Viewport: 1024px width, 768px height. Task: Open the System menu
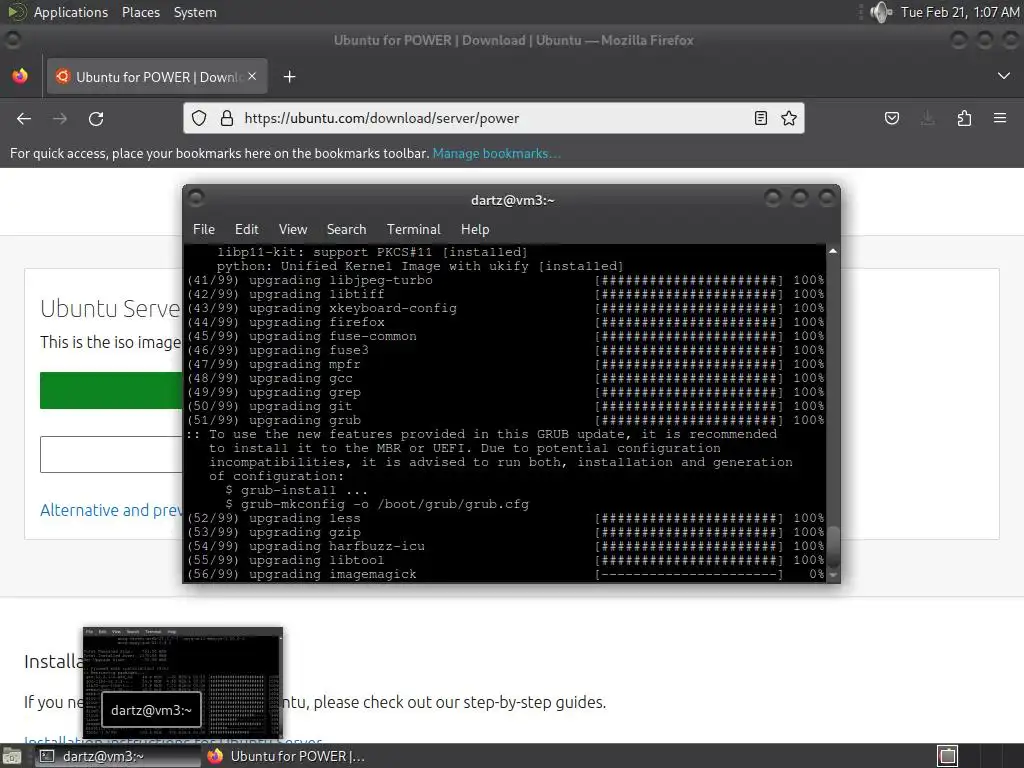point(195,12)
